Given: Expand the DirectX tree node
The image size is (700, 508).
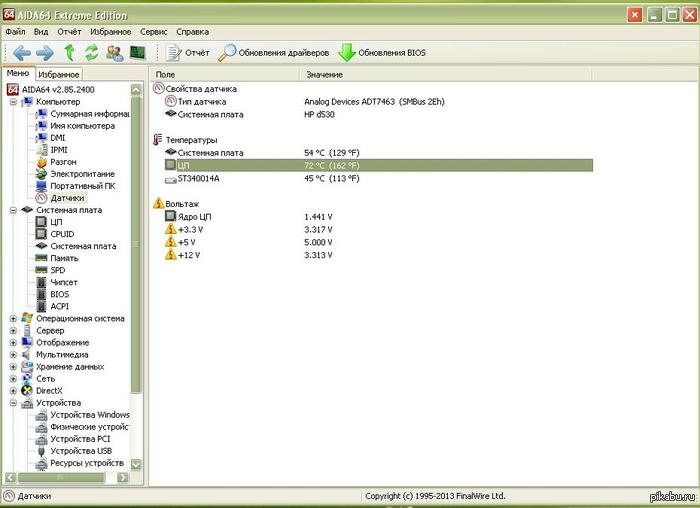Looking at the screenshot, I should 13,391.
